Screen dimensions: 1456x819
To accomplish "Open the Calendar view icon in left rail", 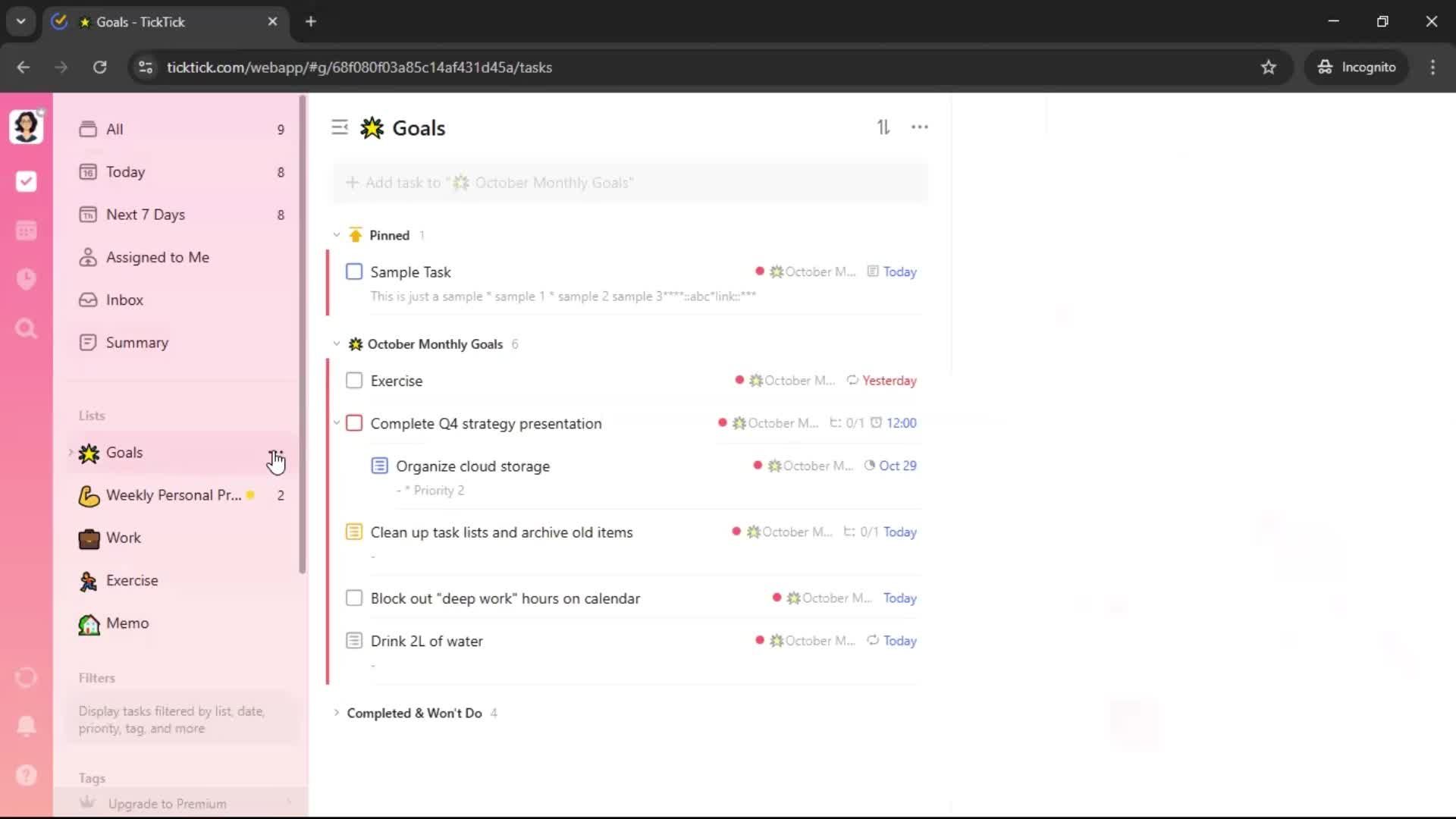I will click(26, 231).
